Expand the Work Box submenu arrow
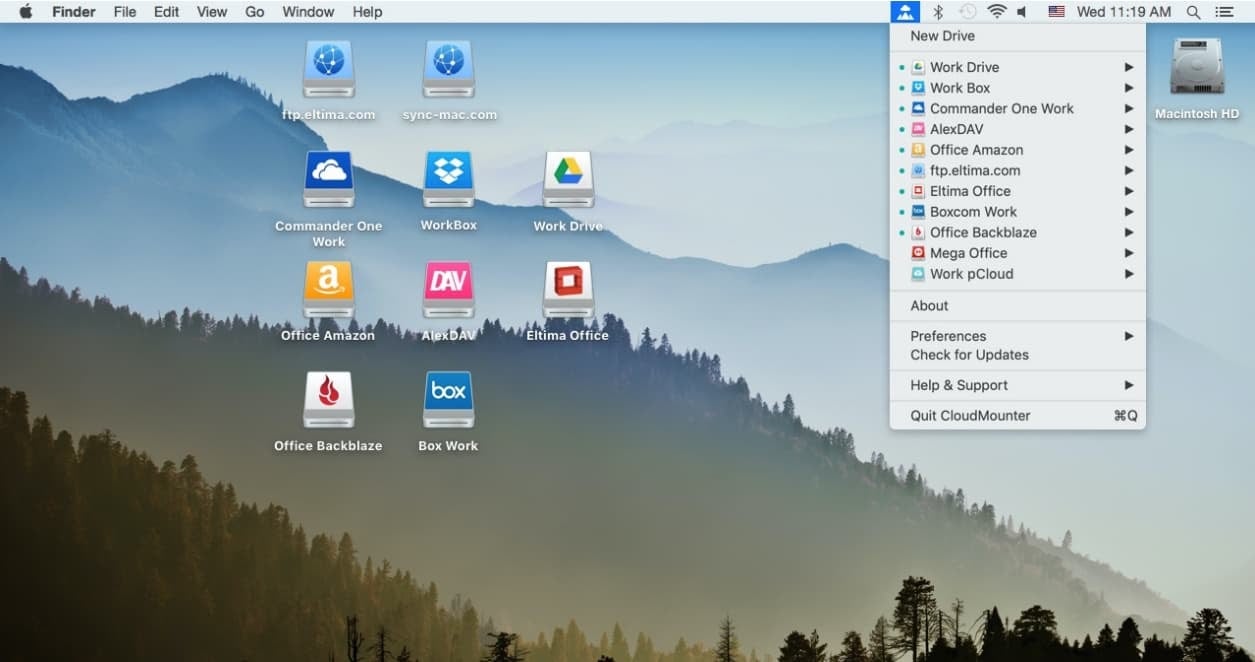 click(x=1129, y=88)
